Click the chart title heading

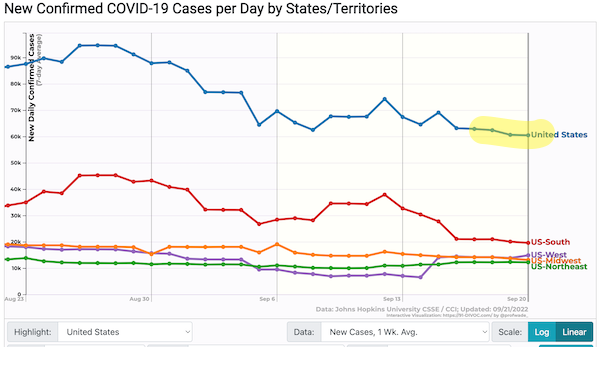tap(201, 8)
